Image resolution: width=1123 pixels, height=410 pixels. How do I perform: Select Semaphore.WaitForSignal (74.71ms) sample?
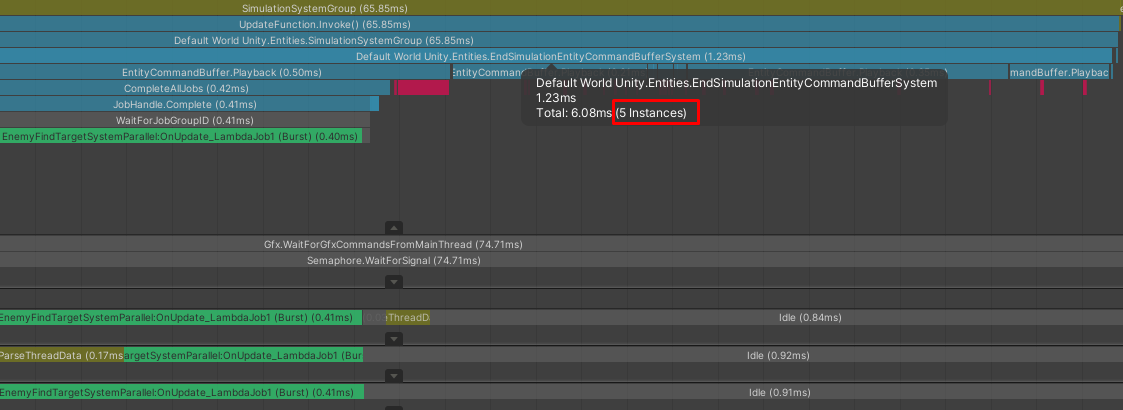562,260
